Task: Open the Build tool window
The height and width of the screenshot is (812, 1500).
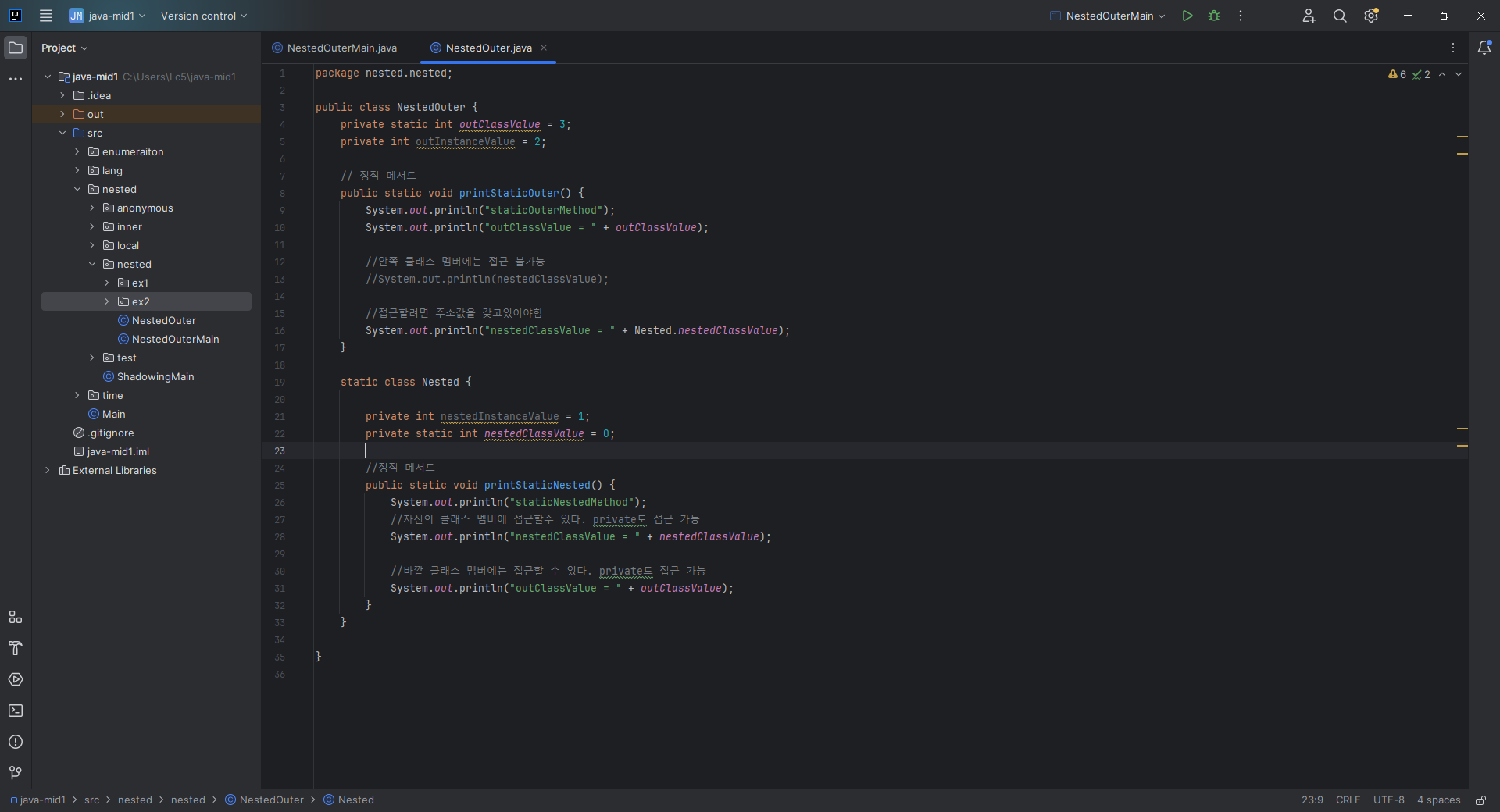Action: coord(16,648)
